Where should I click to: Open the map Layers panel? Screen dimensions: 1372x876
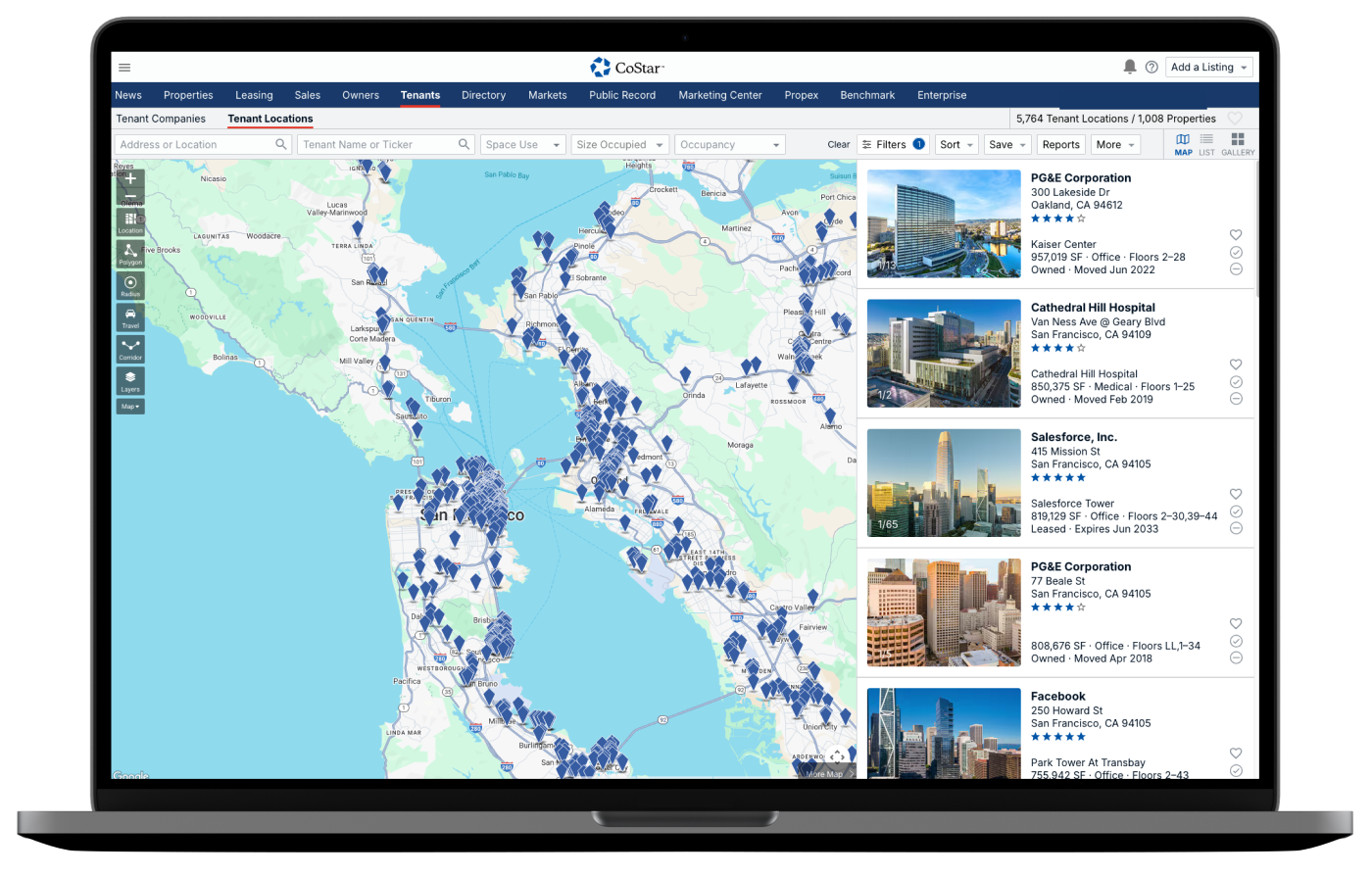pyautogui.click(x=130, y=380)
